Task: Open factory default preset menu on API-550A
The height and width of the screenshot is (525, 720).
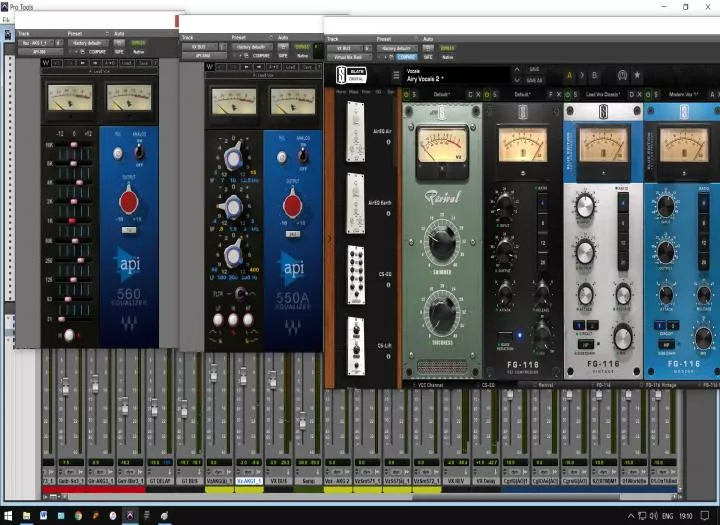Action: click(251, 47)
